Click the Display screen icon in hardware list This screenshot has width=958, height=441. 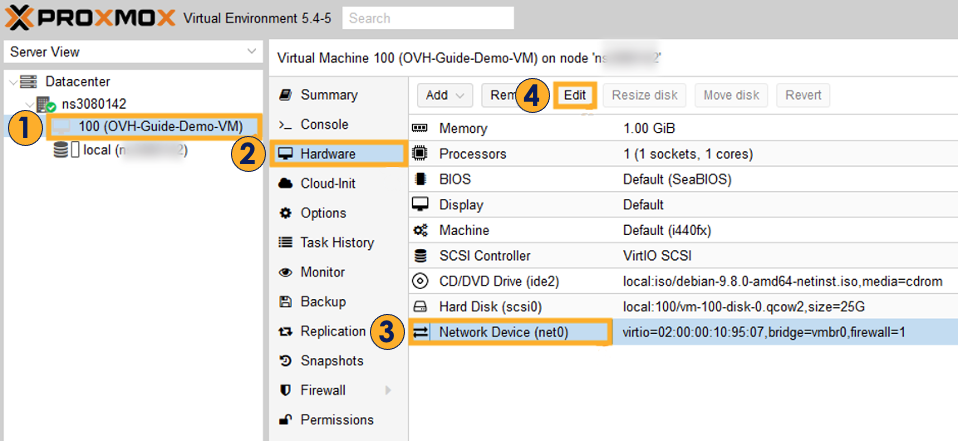tap(420, 204)
